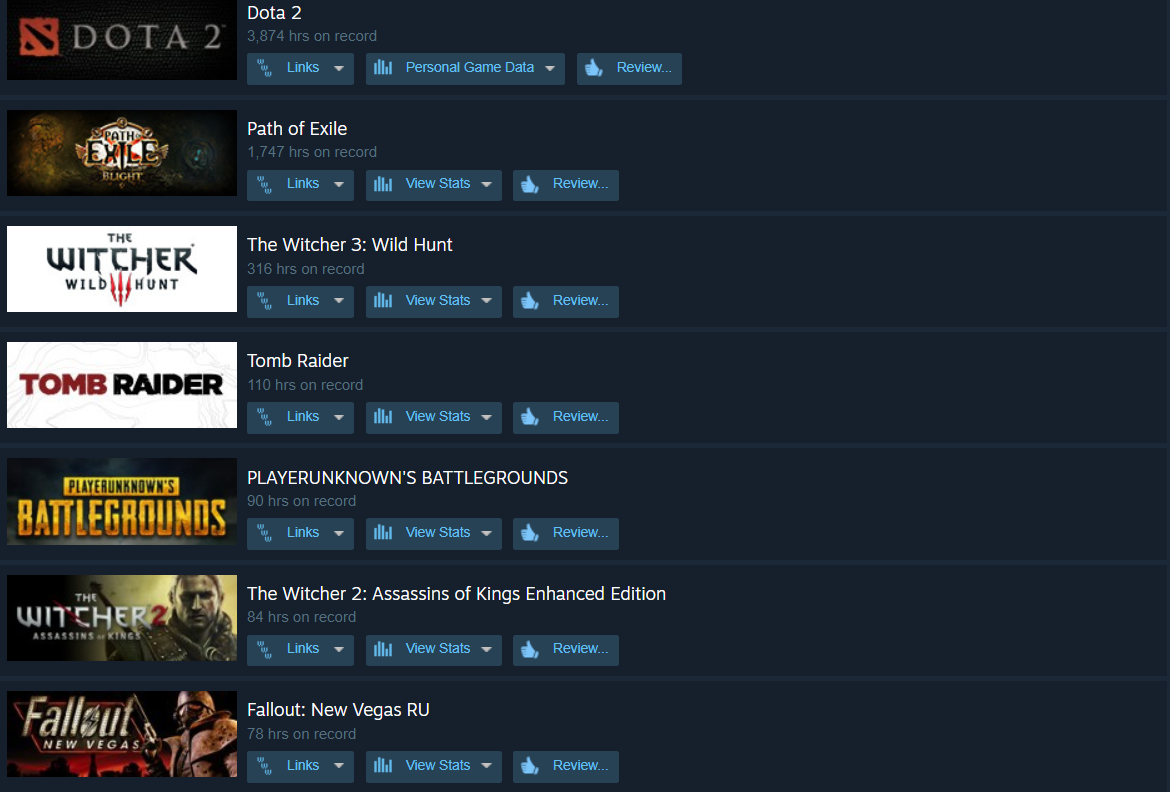Click the thumbs-up icon for Tomb Raider review
The image size is (1170, 792).
530,417
